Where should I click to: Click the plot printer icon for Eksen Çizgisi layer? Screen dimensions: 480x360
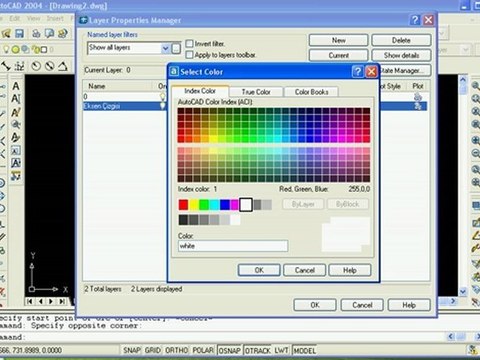417,106
